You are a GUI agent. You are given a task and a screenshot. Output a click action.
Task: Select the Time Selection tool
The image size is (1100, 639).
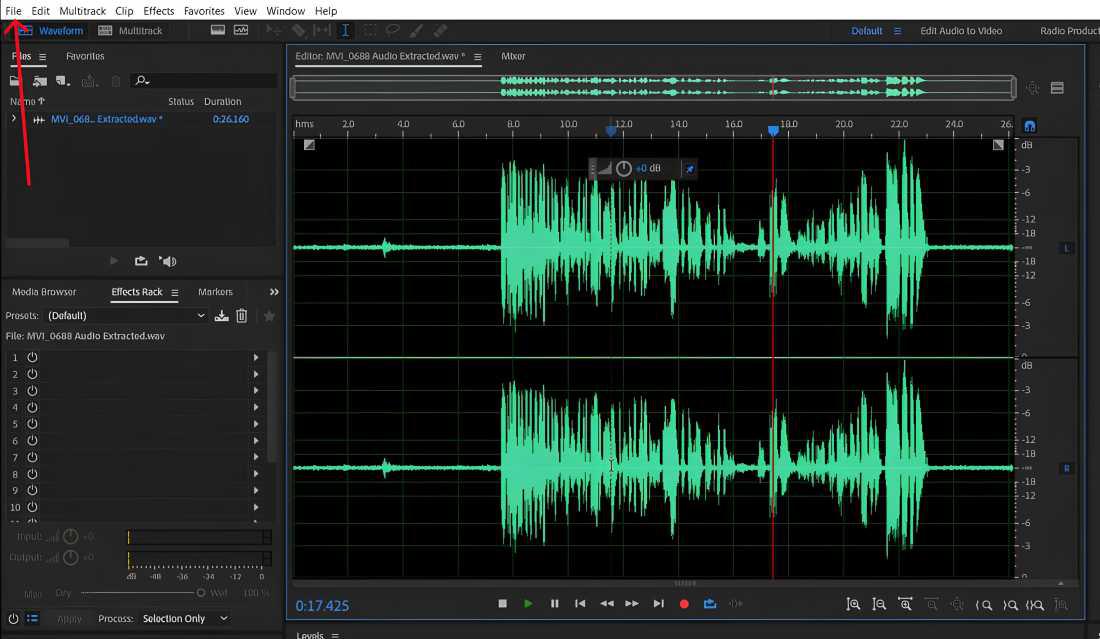[346, 31]
